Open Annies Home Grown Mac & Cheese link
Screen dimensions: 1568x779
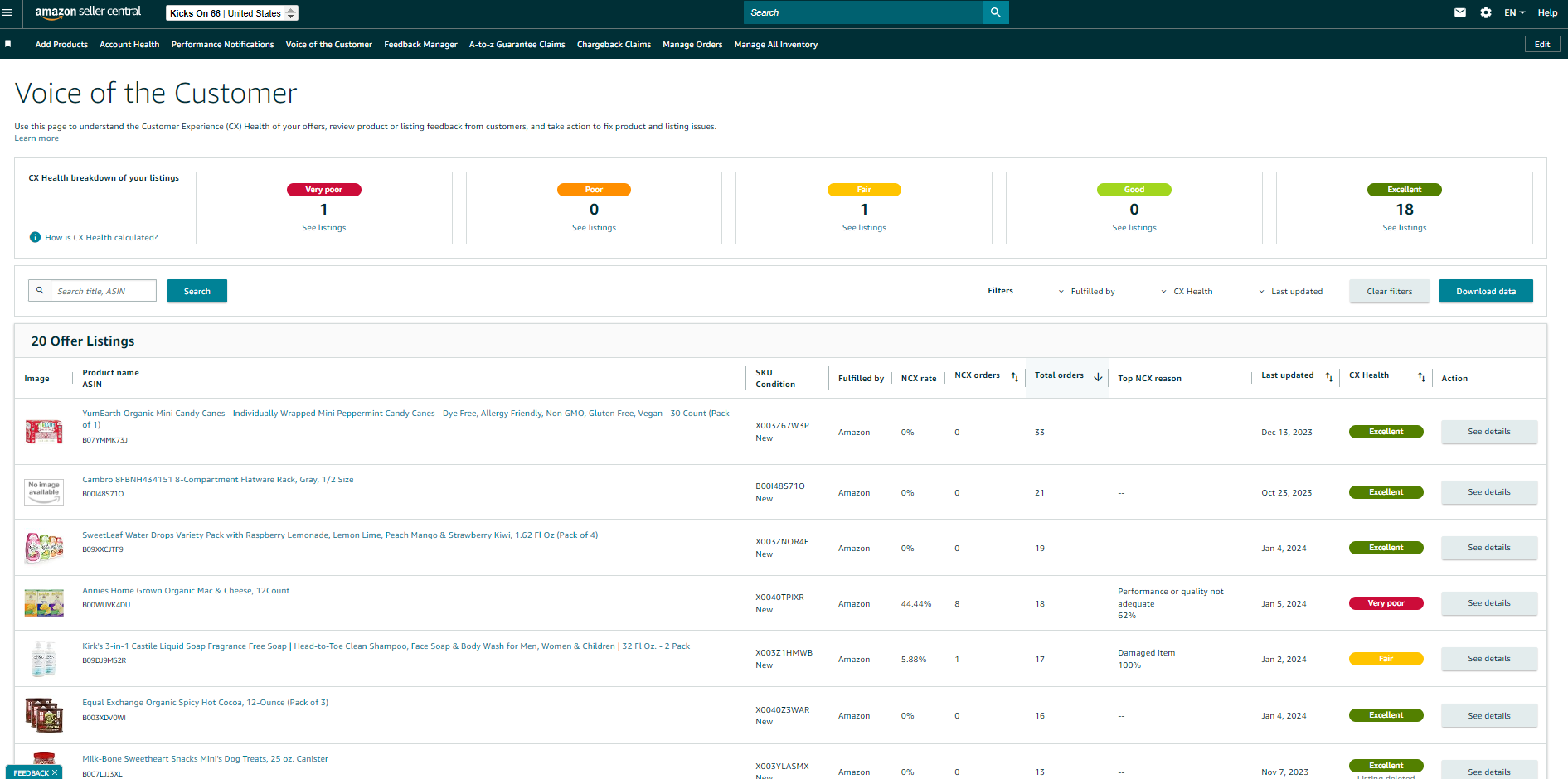click(x=186, y=591)
